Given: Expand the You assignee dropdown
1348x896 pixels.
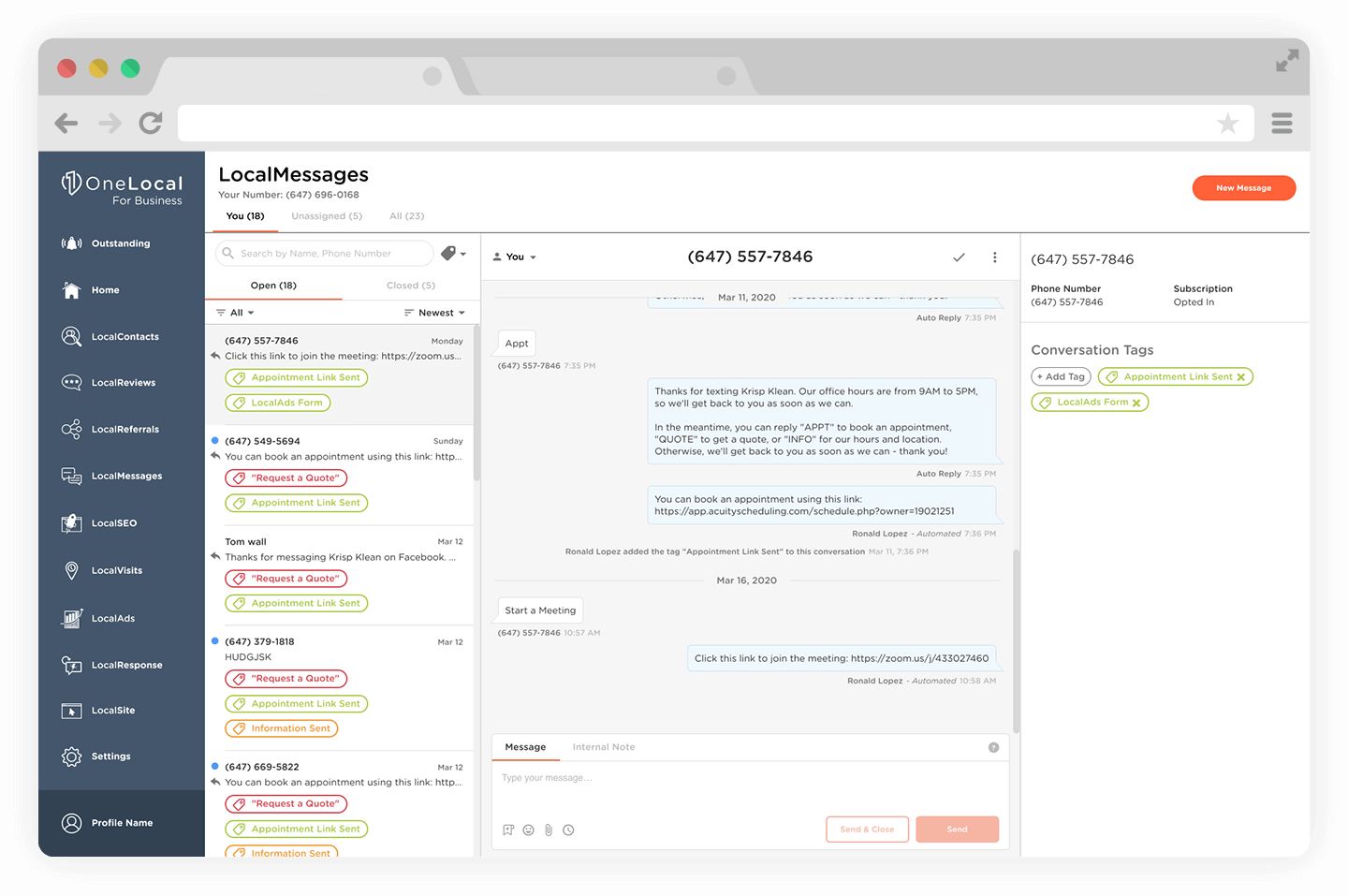Looking at the screenshot, I should (515, 256).
